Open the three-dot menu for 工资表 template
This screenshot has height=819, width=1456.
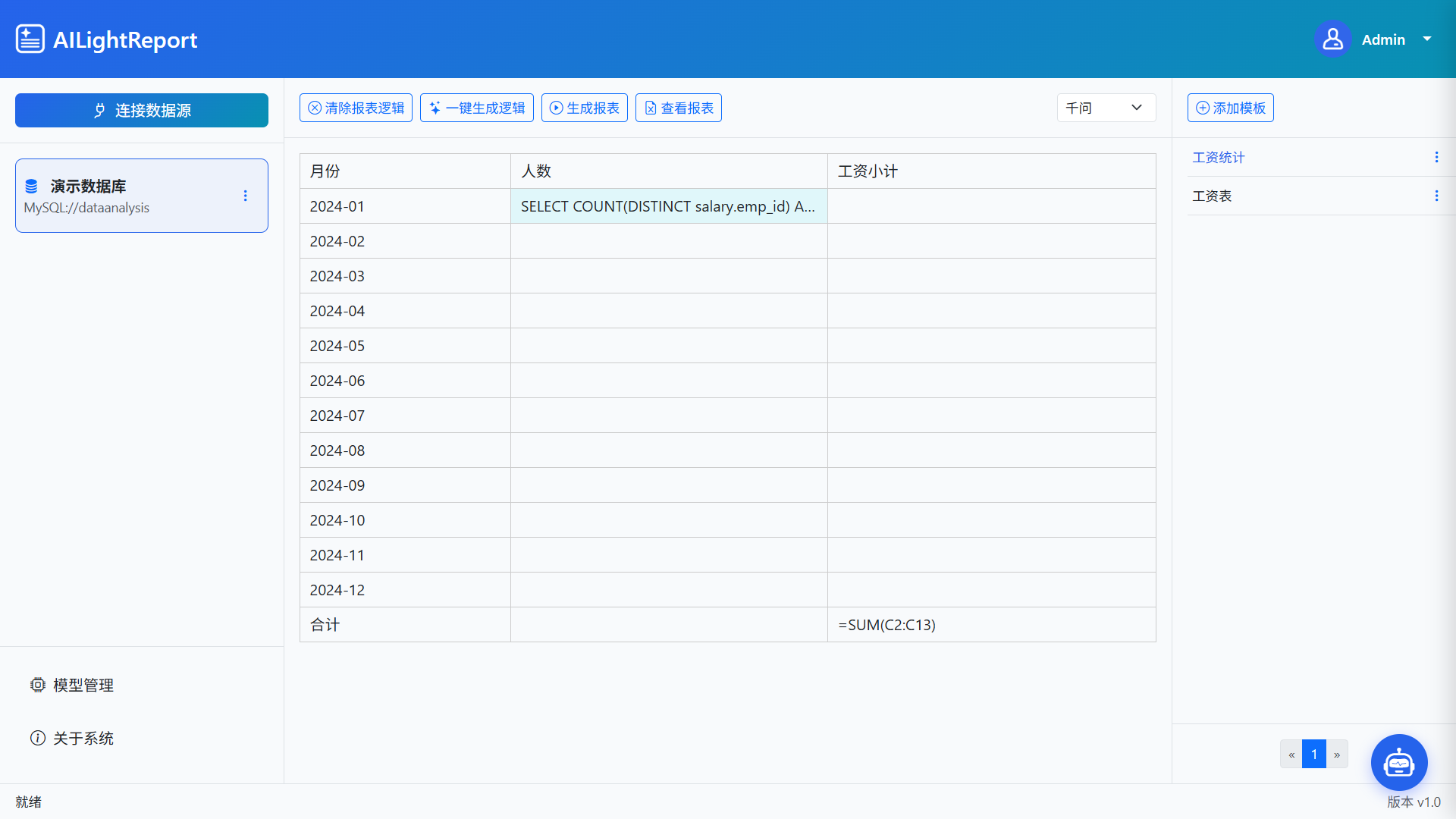pos(1436,195)
